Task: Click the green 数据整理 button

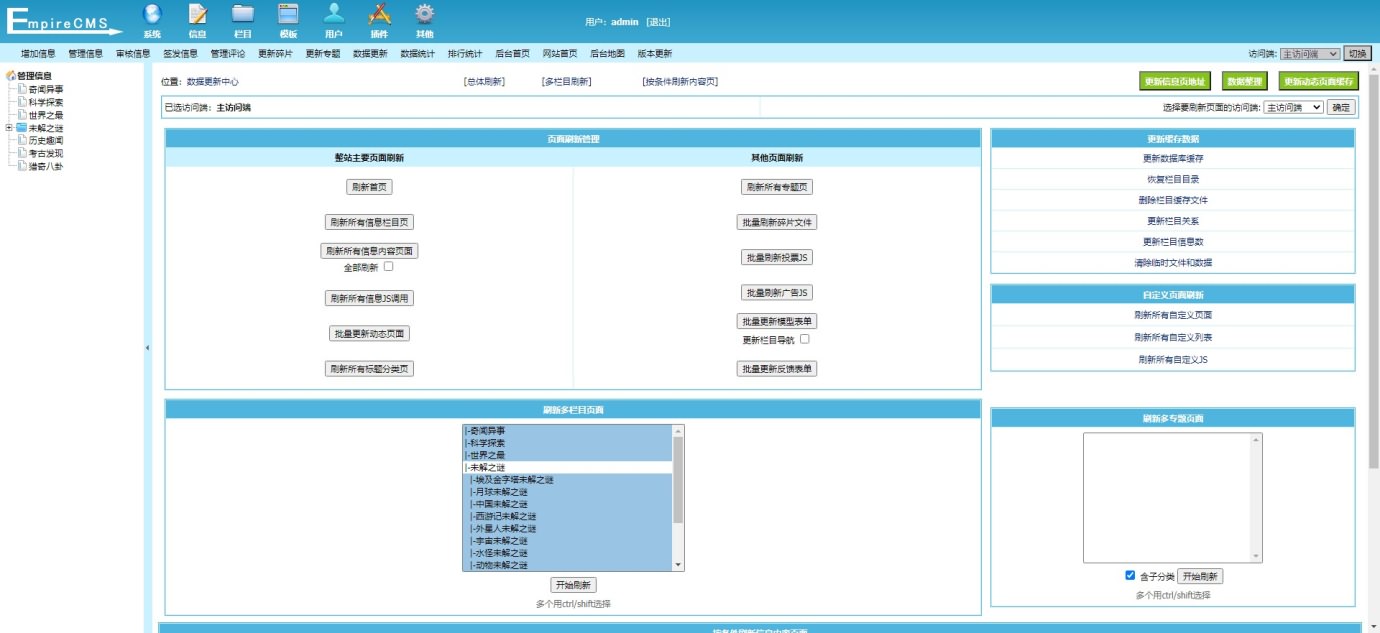Action: click(1244, 81)
